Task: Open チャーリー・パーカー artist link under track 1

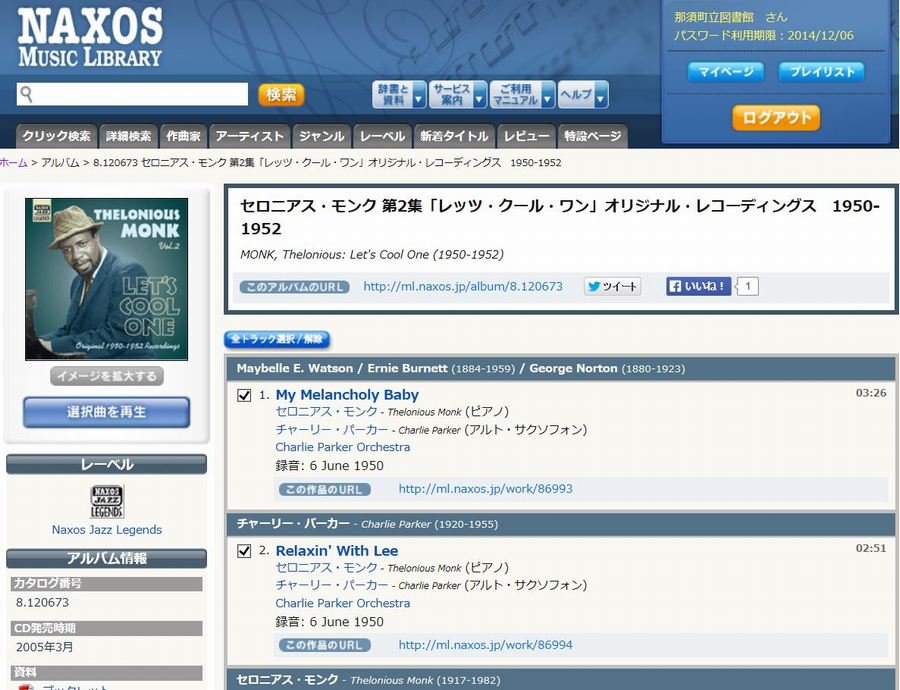Action: (332, 429)
